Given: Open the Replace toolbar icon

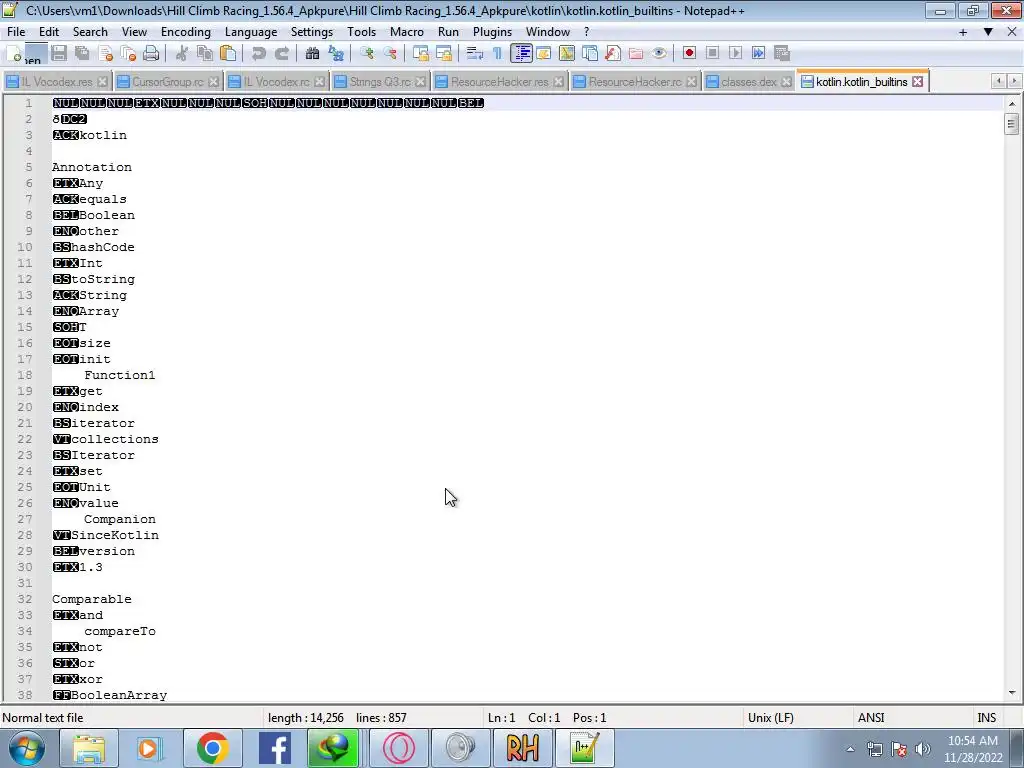Looking at the screenshot, I should [336, 54].
